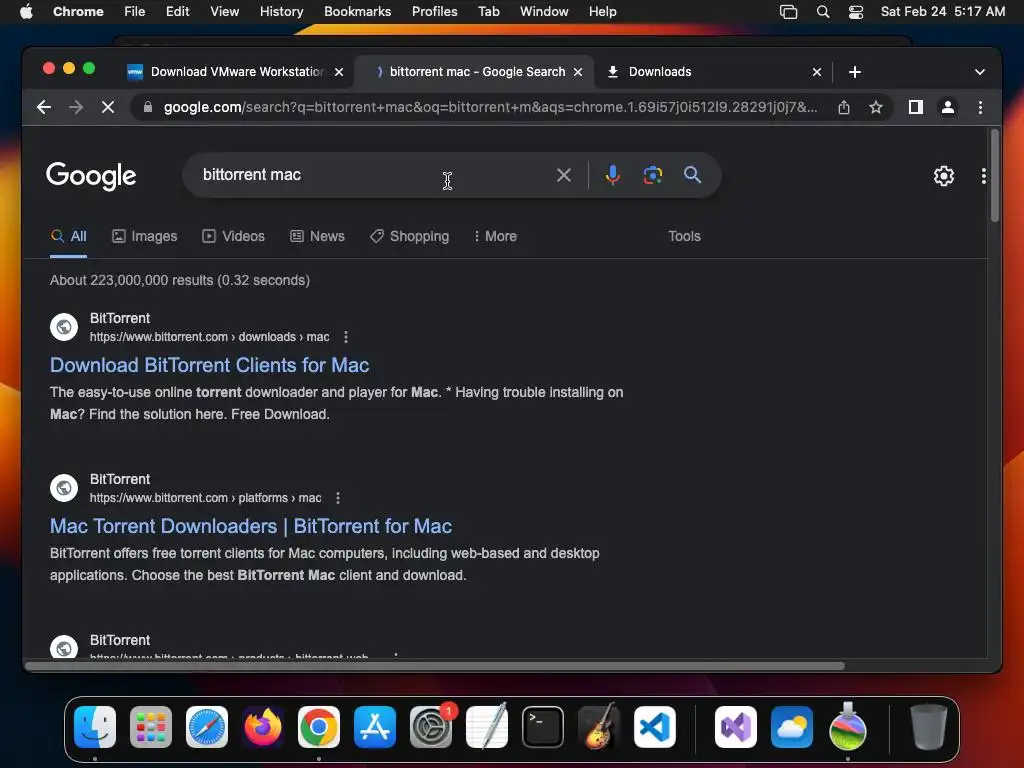Open the Tools search options
This screenshot has height=768, width=1024.
(x=684, y=236)
